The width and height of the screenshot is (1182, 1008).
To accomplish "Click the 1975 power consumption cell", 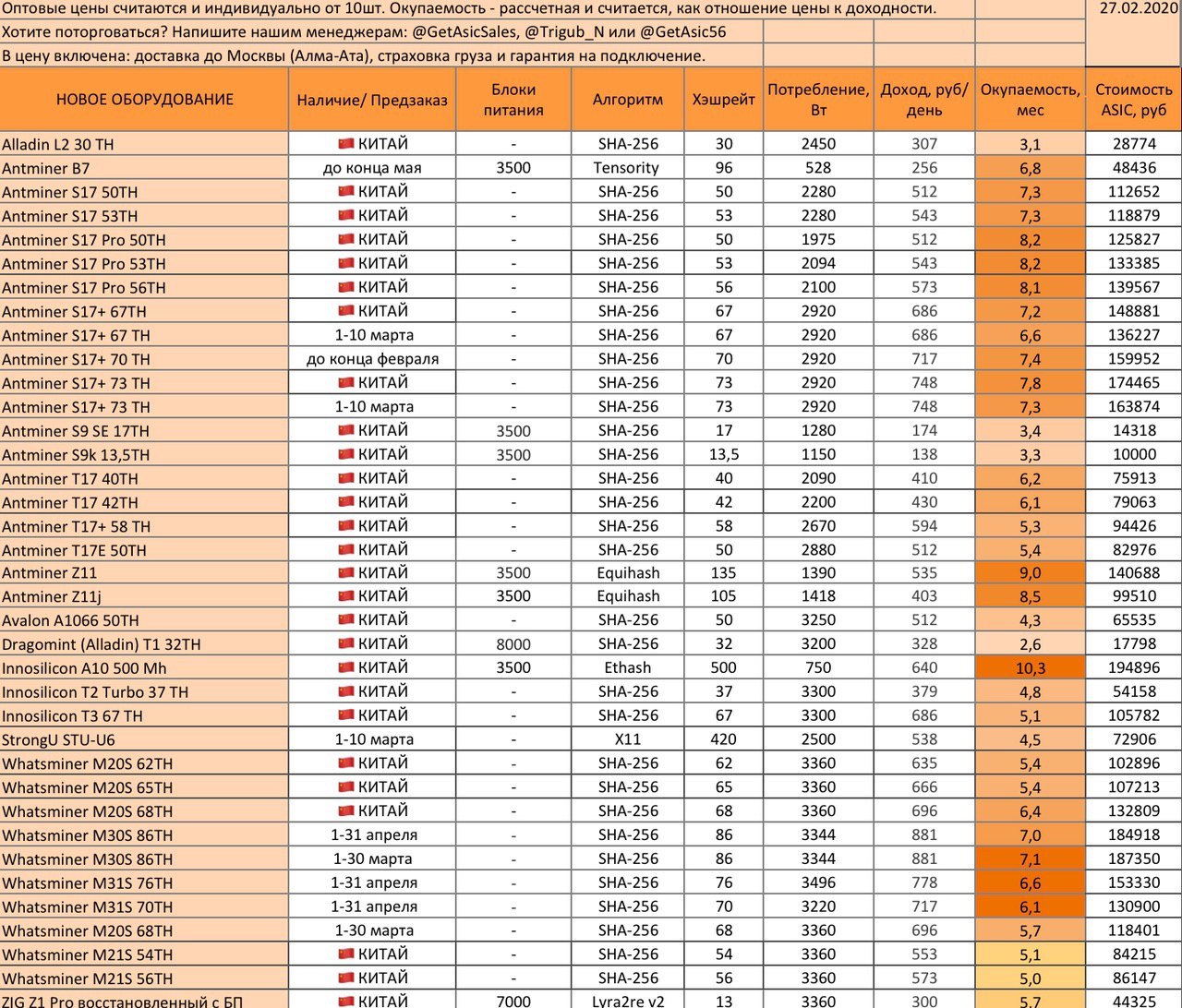I will tap(818, 239).
